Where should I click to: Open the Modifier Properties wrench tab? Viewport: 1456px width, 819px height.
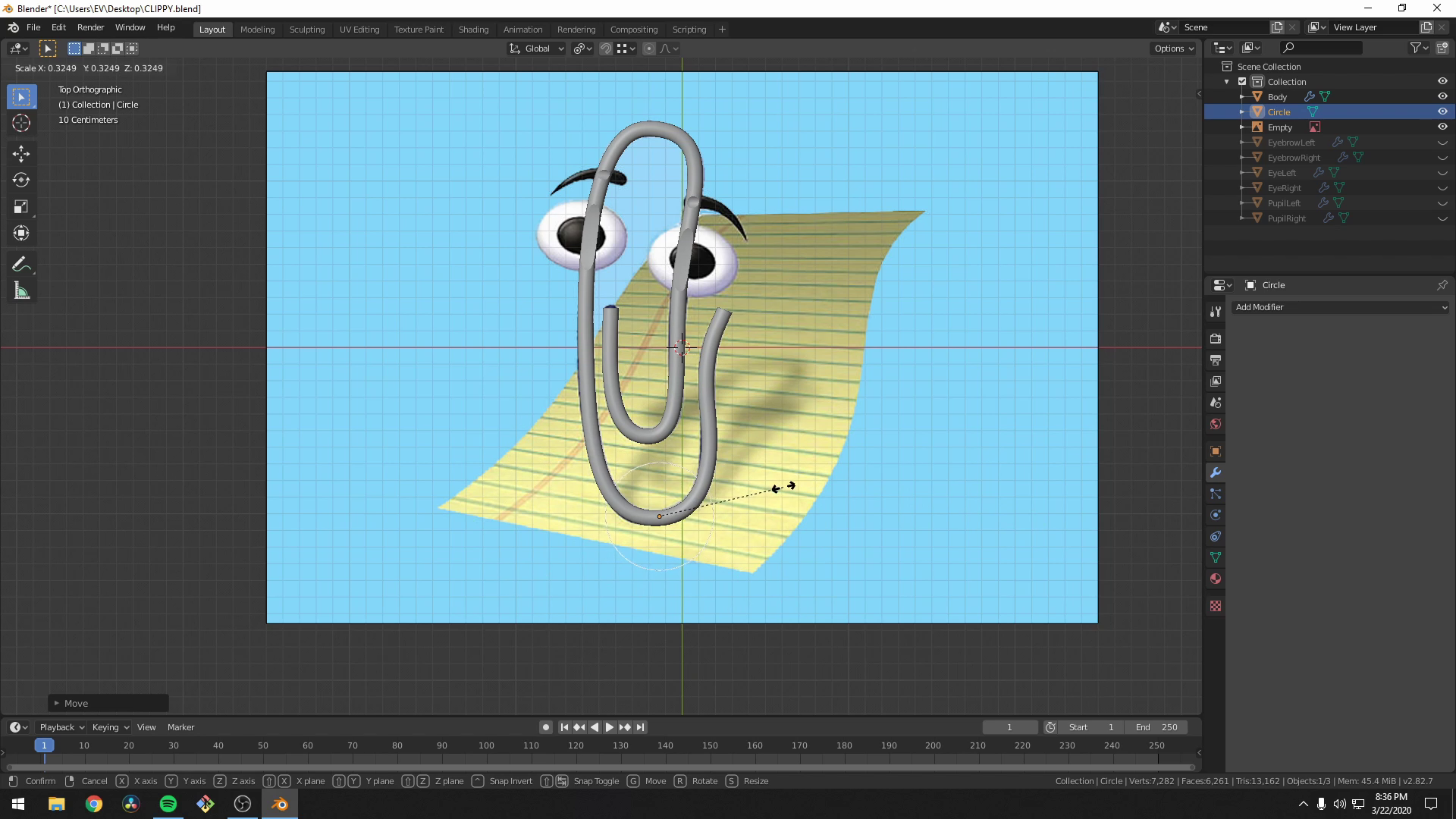point(1215,472)
